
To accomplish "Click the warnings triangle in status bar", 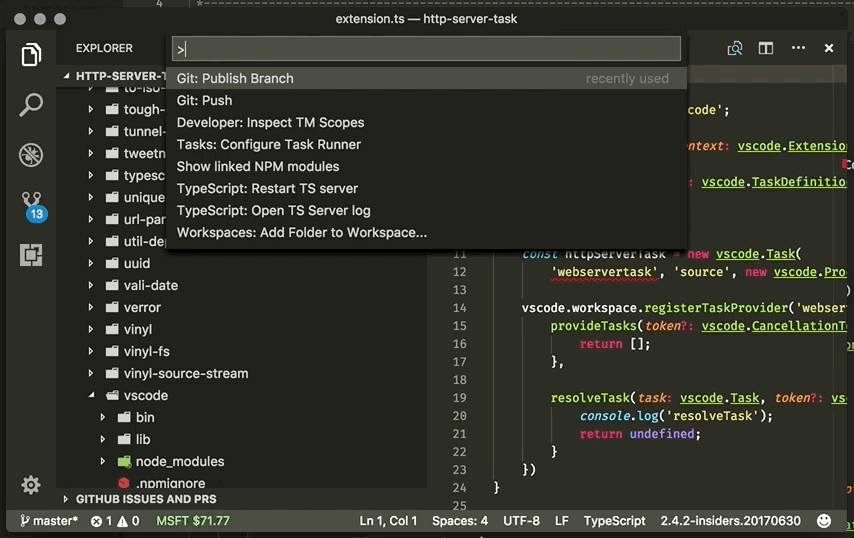I will pos(123,521).
